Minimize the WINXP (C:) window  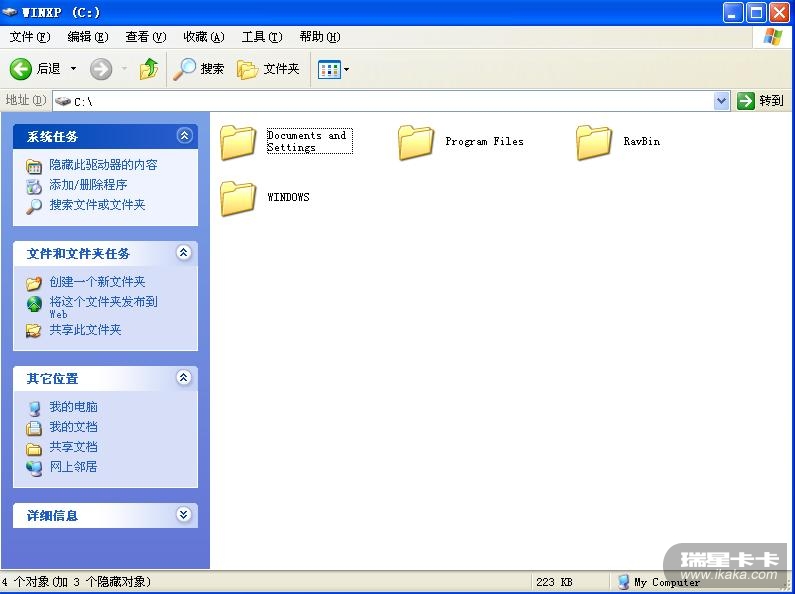point(733,13)
